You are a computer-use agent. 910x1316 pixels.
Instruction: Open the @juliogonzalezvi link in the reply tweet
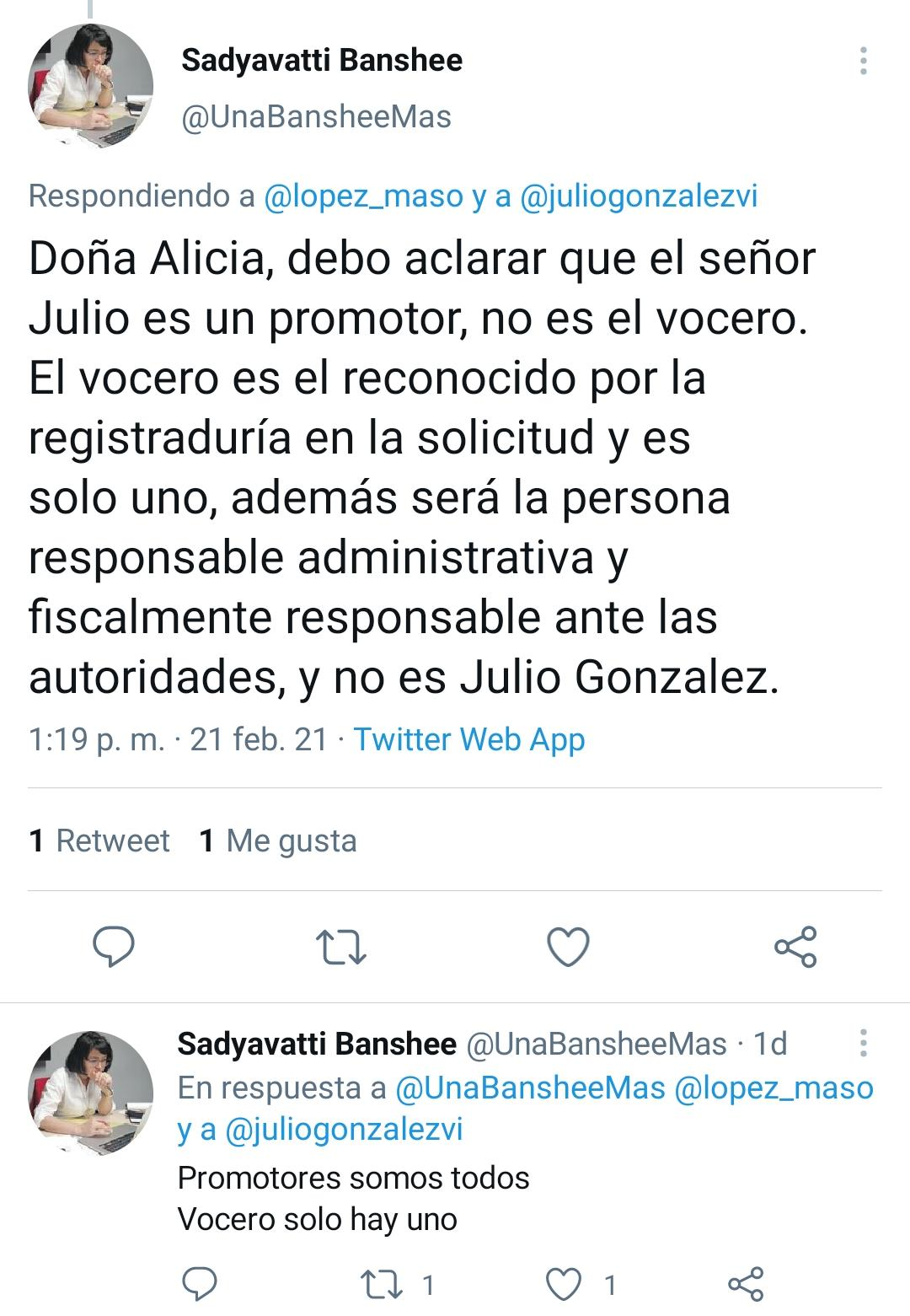(344, 1129)
